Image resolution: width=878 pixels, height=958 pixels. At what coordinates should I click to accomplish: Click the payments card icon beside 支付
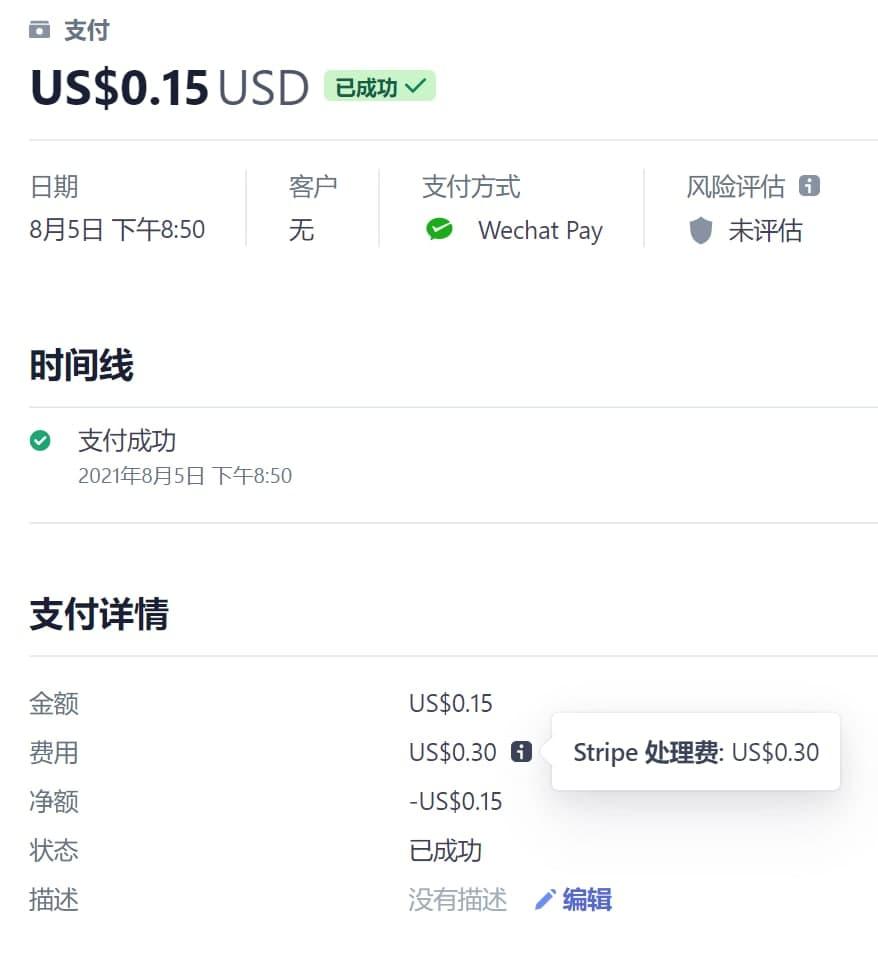(39, 29)
